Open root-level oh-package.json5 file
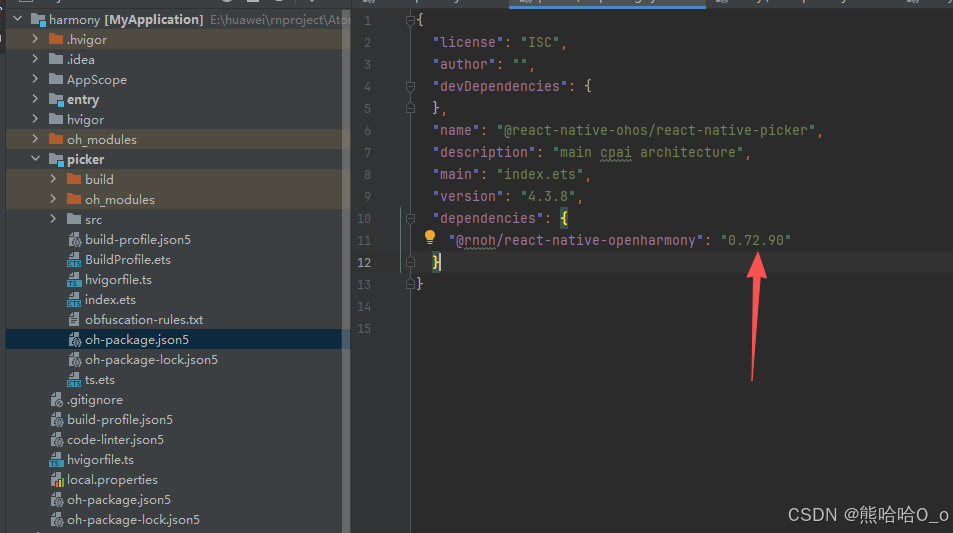 coord(119,500)
